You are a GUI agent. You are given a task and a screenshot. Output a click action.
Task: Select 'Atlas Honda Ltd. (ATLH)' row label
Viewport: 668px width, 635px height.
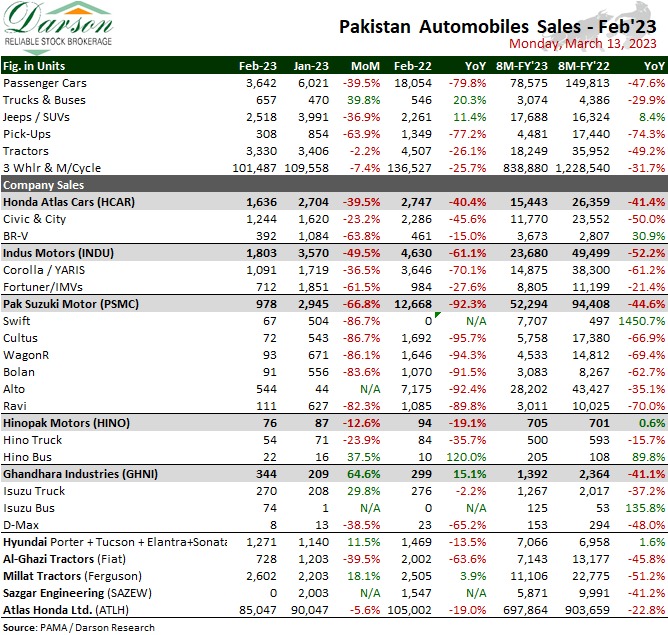[x=66, y=610]
